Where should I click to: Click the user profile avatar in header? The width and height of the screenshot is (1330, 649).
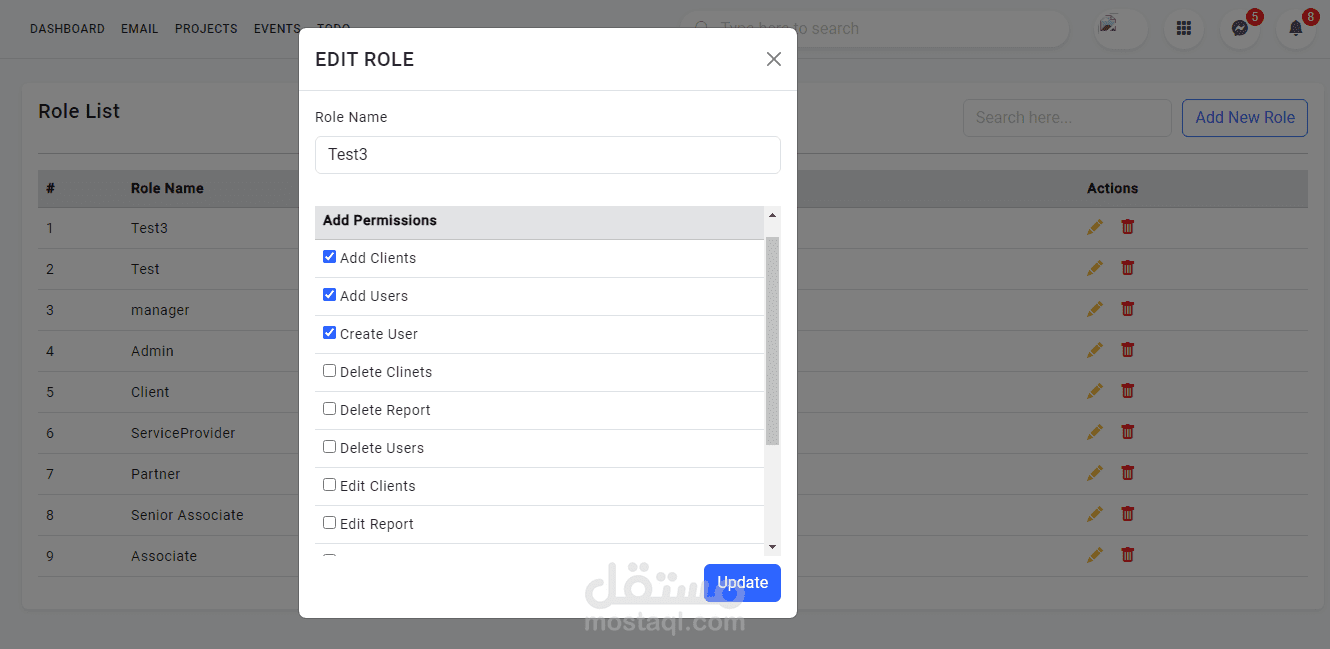coord(1120,28)
